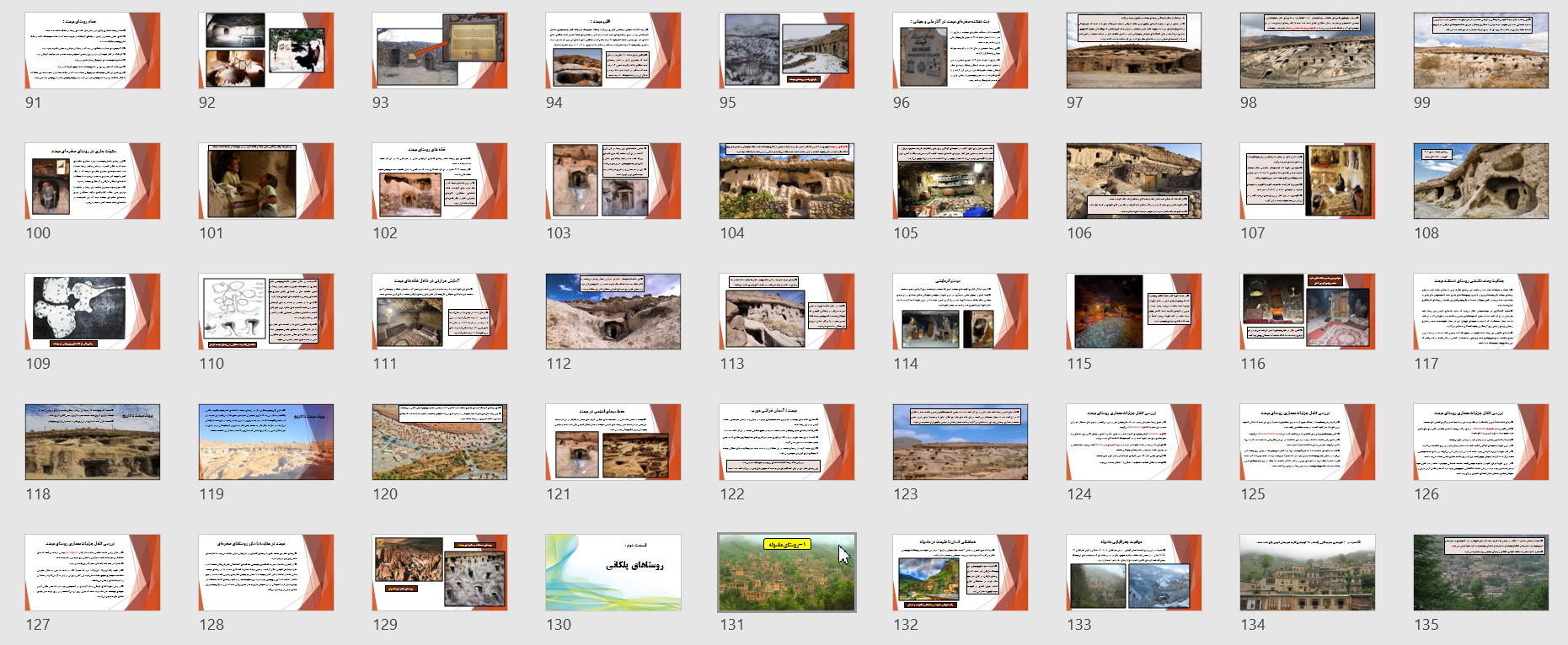The height and width of the screenshot is (645, 1568).
Task: Click slide 106 thumbnail
Action: 1134,181
